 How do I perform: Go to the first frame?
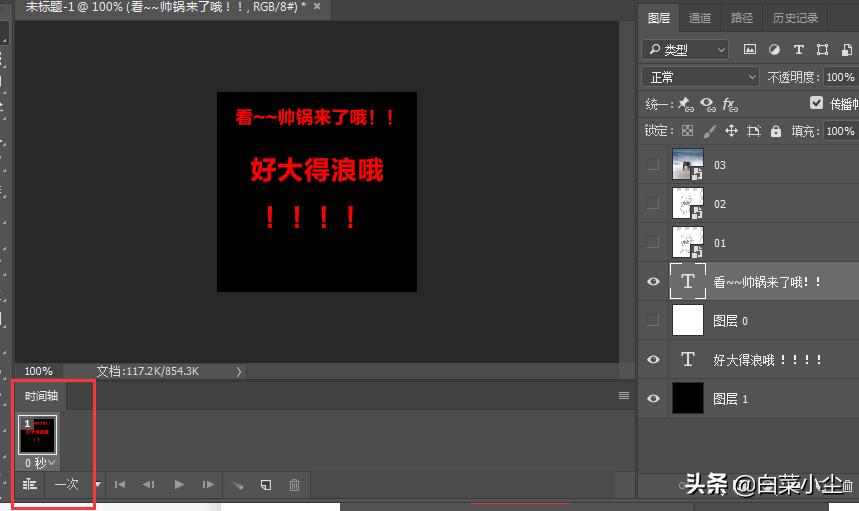pyautogui.click(x=120, y=485)
